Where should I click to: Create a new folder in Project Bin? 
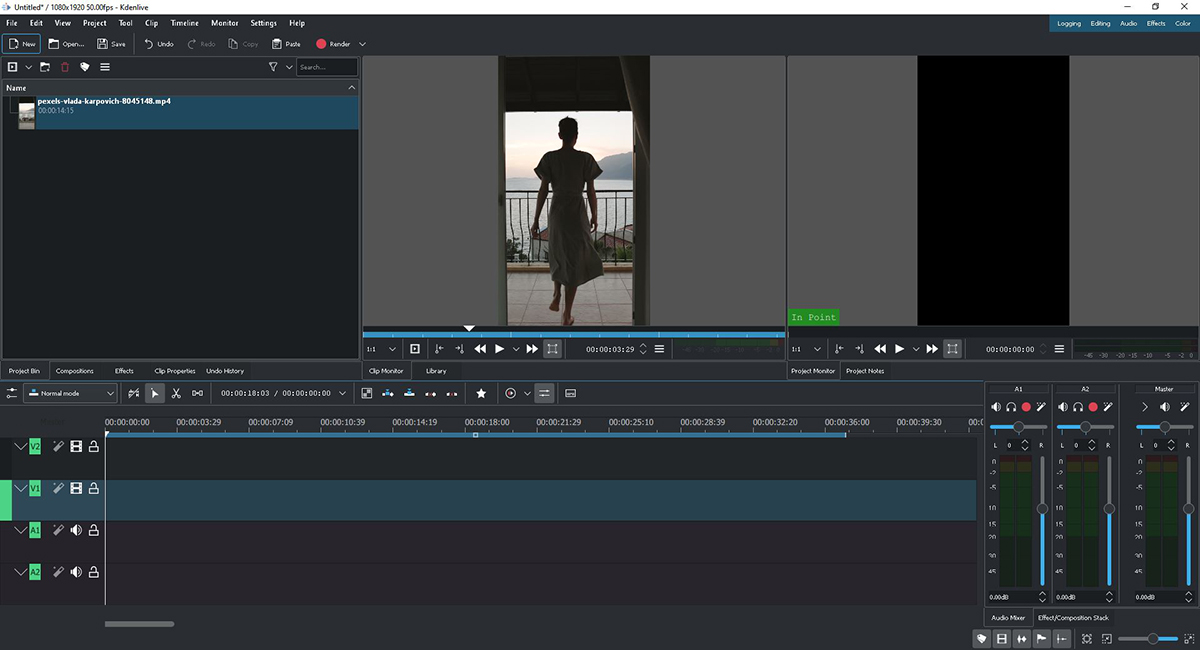45,67
